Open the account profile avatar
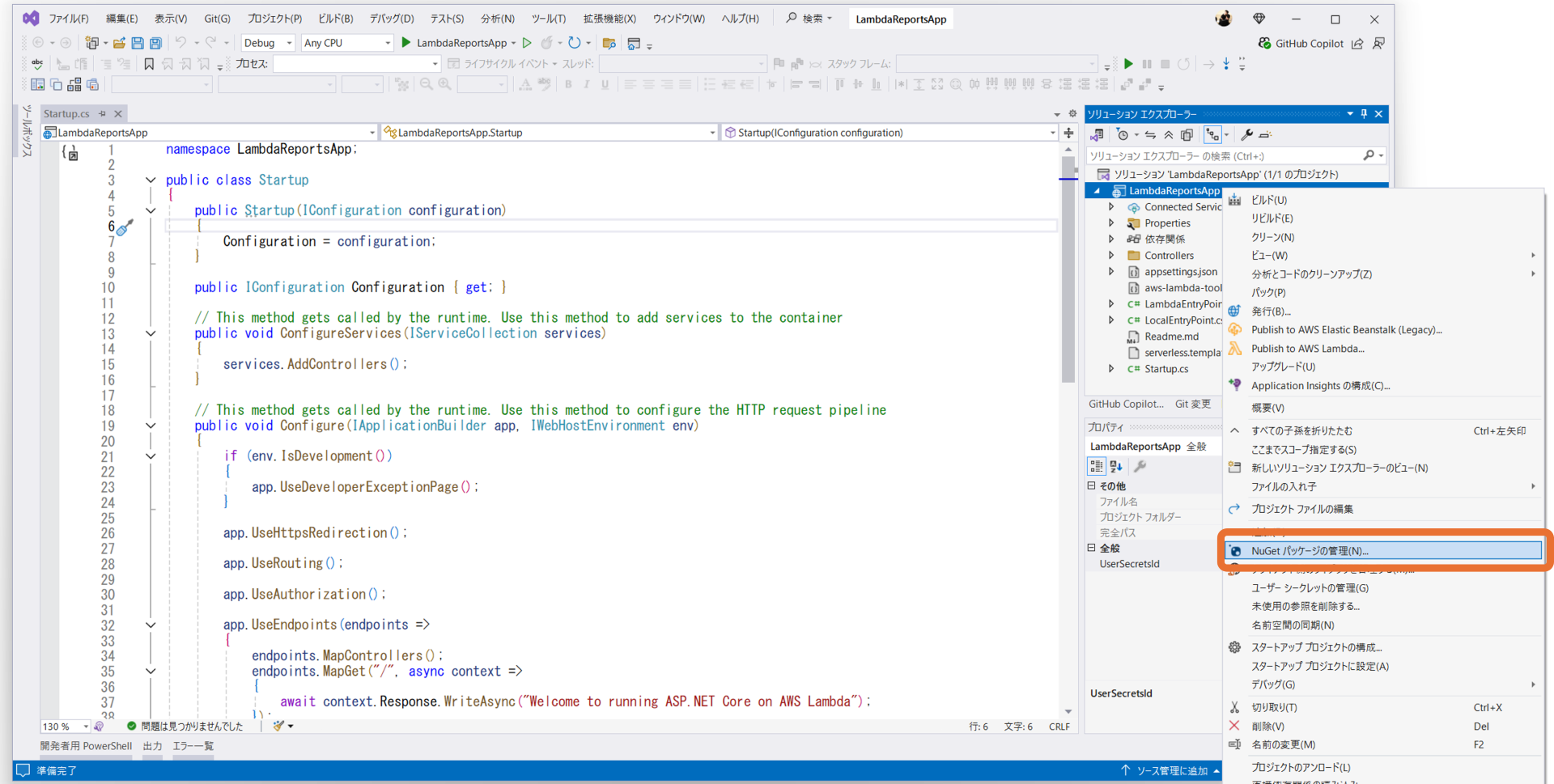This screenshot has height=784, width=1554. [x=1223, y=19]
